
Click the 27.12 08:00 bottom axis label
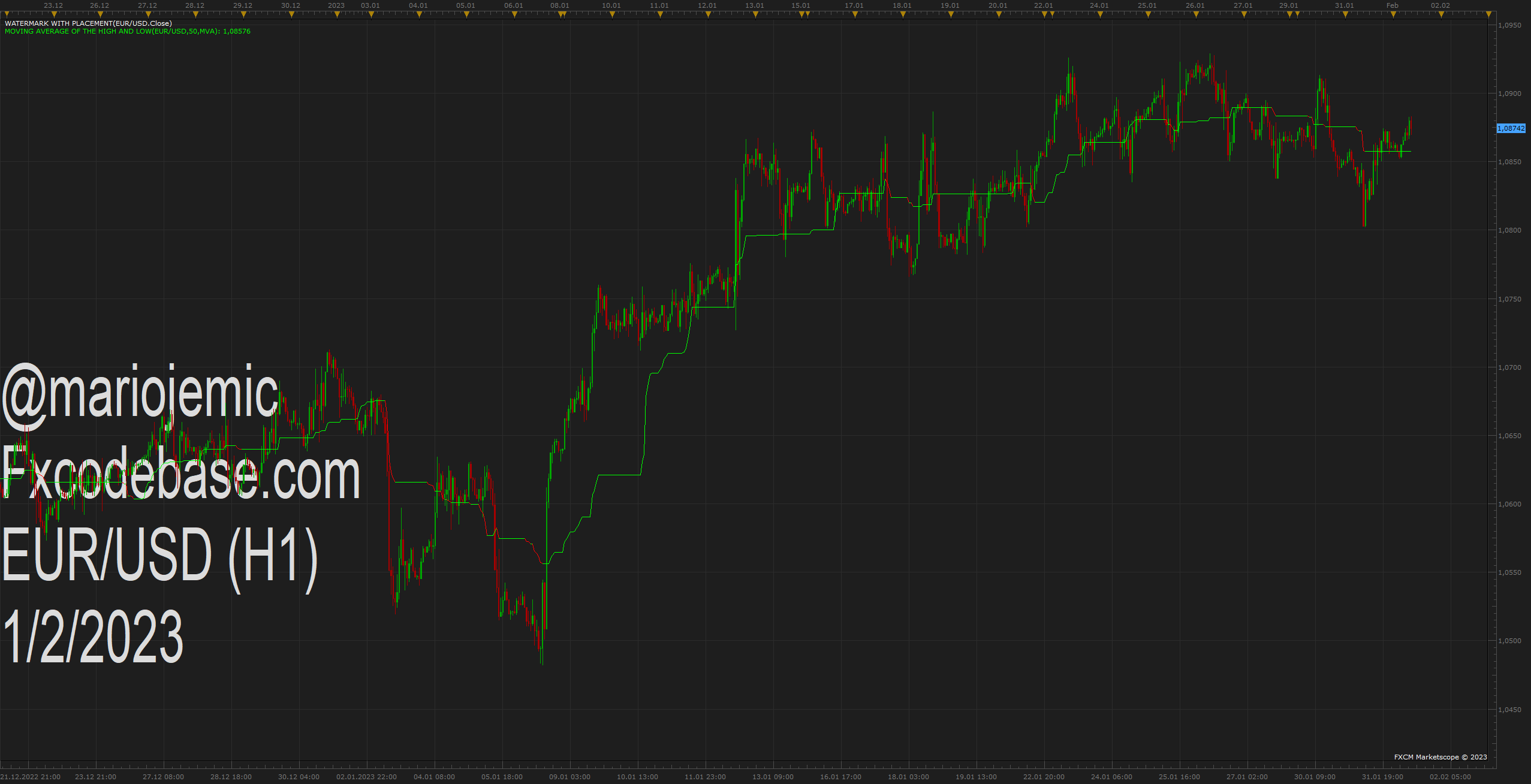click(x=164, y=777)
